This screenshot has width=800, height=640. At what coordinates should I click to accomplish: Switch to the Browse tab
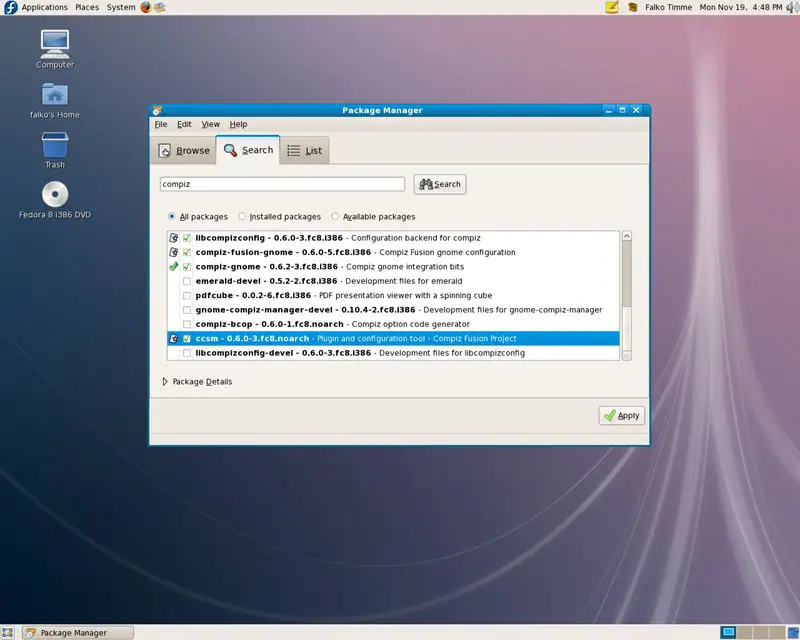[184, 150]
